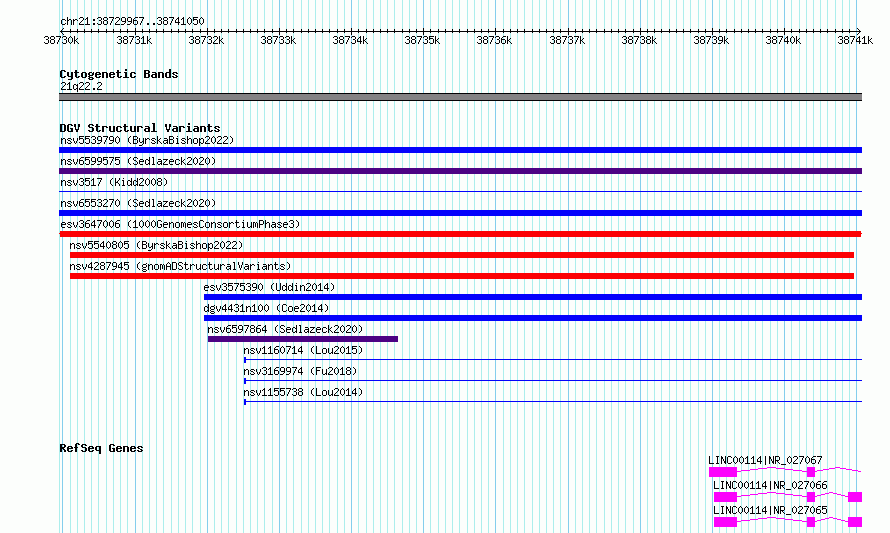
Task: Click the 38734k ruler position
Action: (x=350, y=40)
